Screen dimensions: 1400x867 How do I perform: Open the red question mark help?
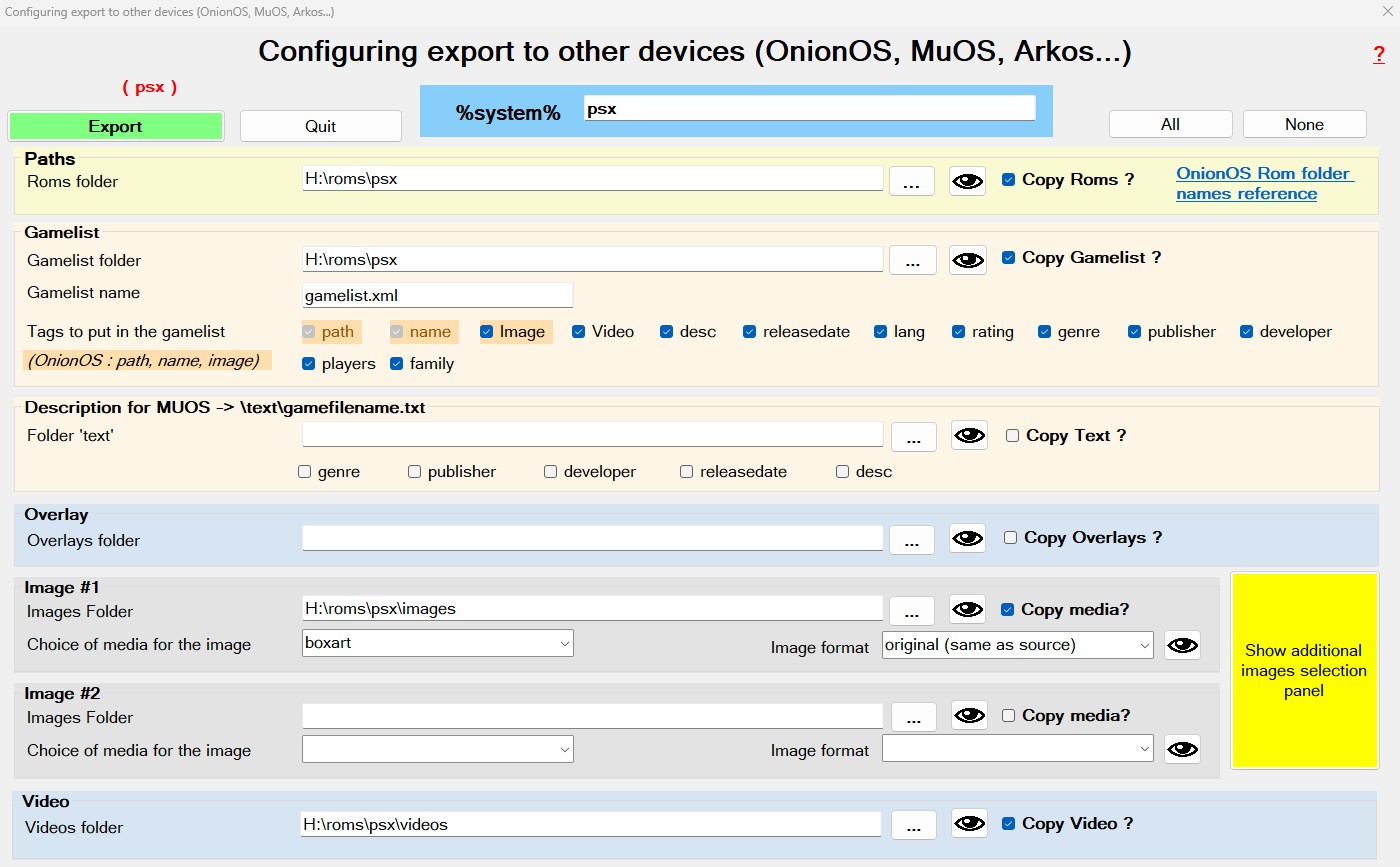1379,55
